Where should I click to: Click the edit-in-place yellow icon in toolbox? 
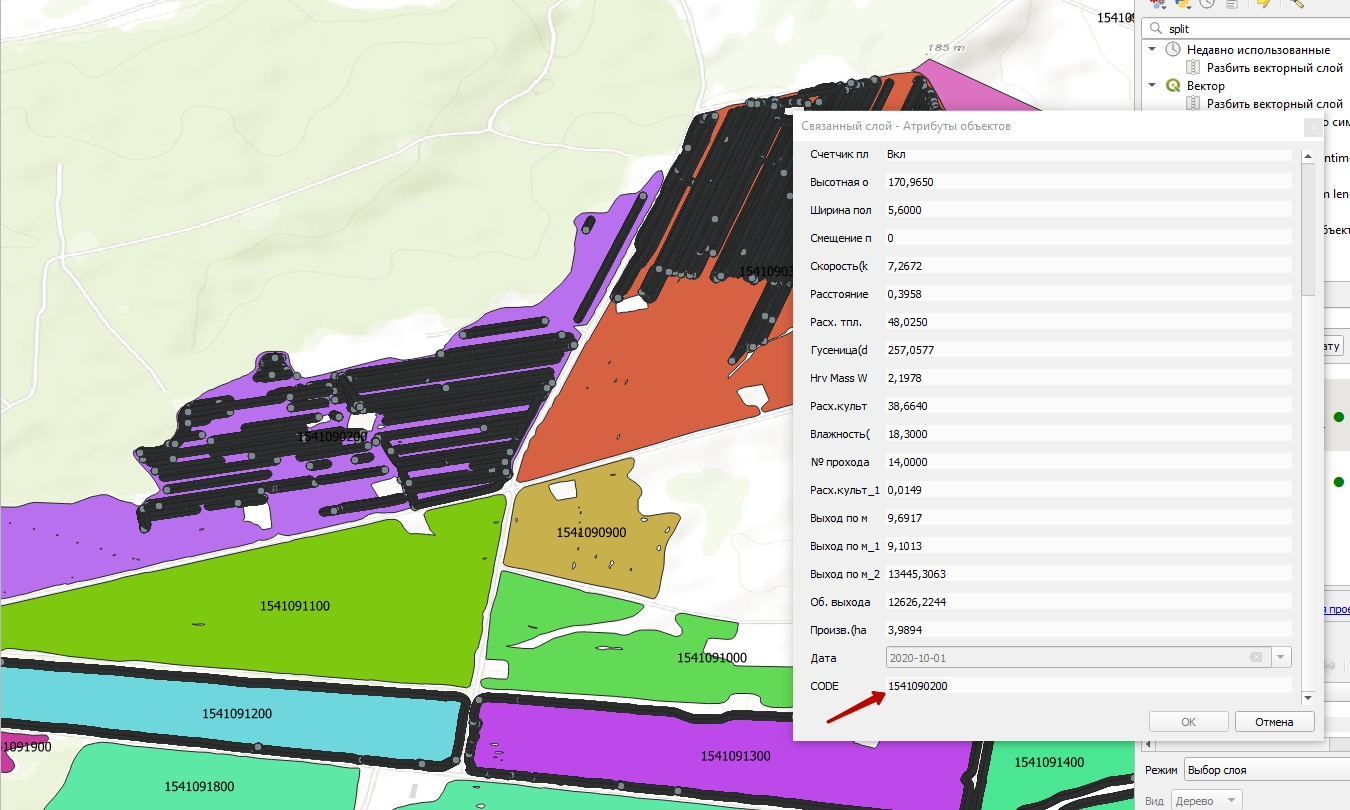[1264, 4]
